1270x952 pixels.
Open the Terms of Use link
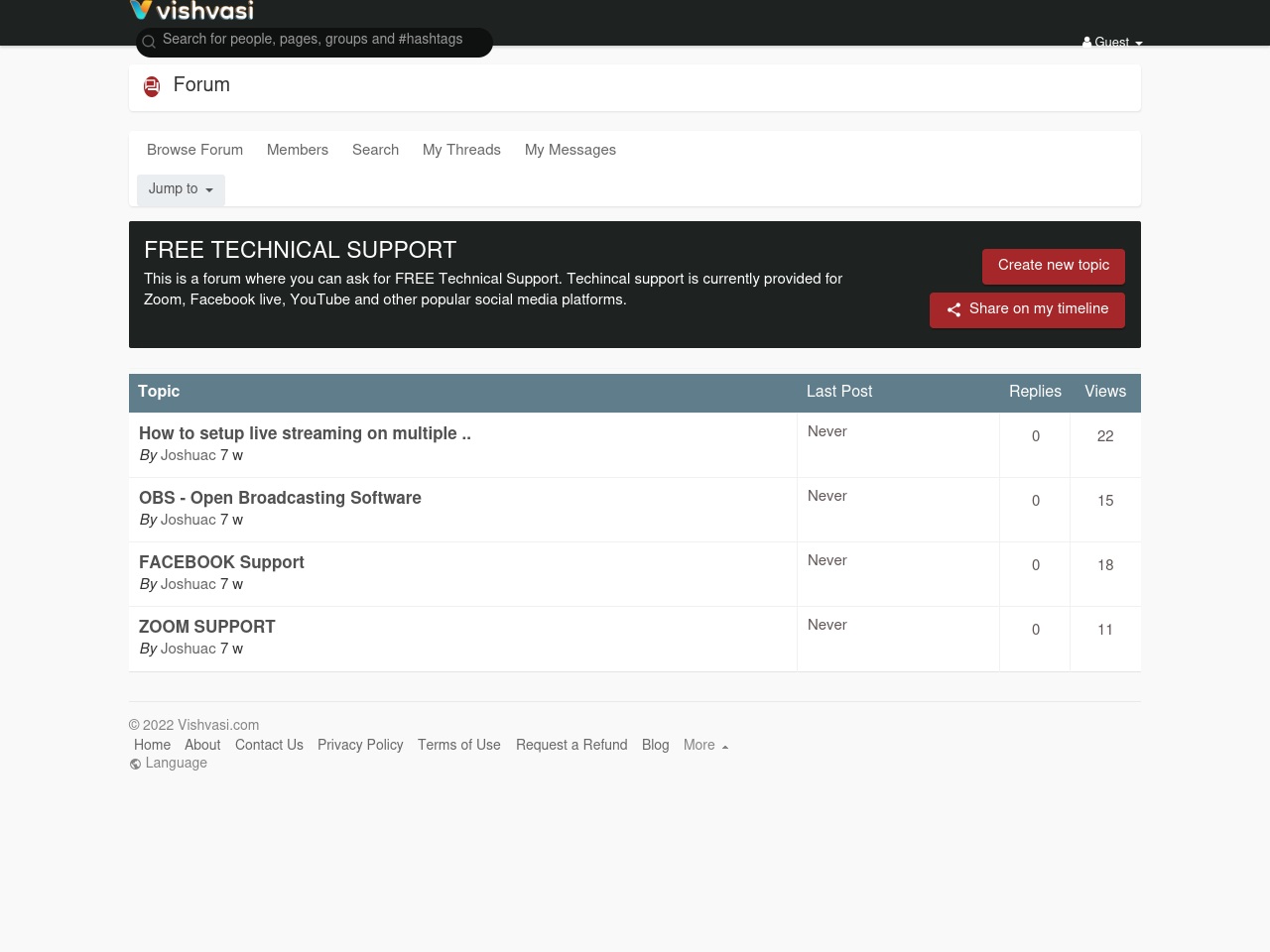459,745
